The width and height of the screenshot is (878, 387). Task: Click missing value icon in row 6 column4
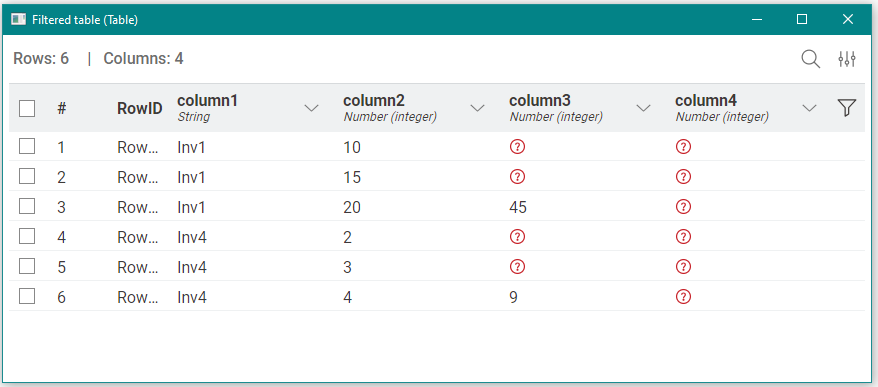click(x=683, y=296)
